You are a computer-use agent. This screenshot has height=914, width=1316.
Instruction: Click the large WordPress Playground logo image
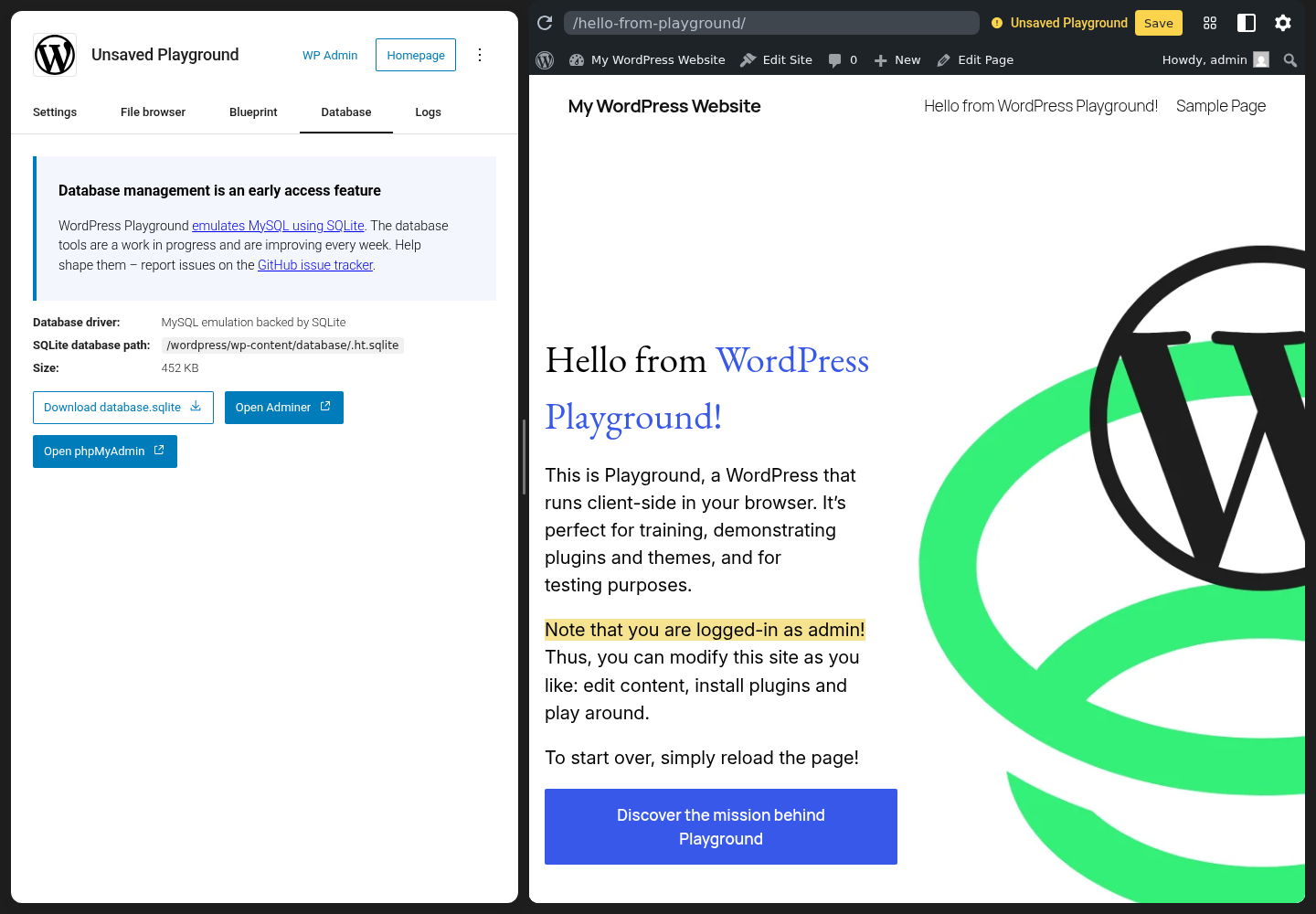coord(1112,574)
